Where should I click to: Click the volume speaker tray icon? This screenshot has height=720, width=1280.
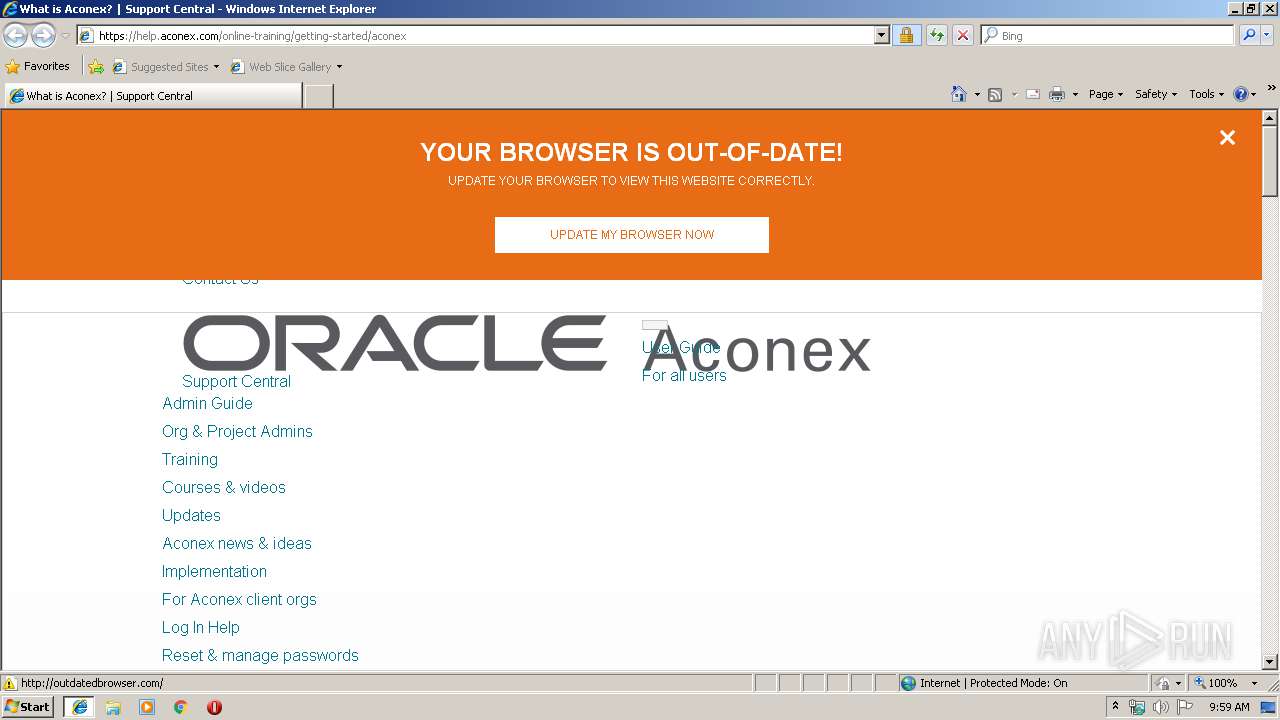point(1160,707)
